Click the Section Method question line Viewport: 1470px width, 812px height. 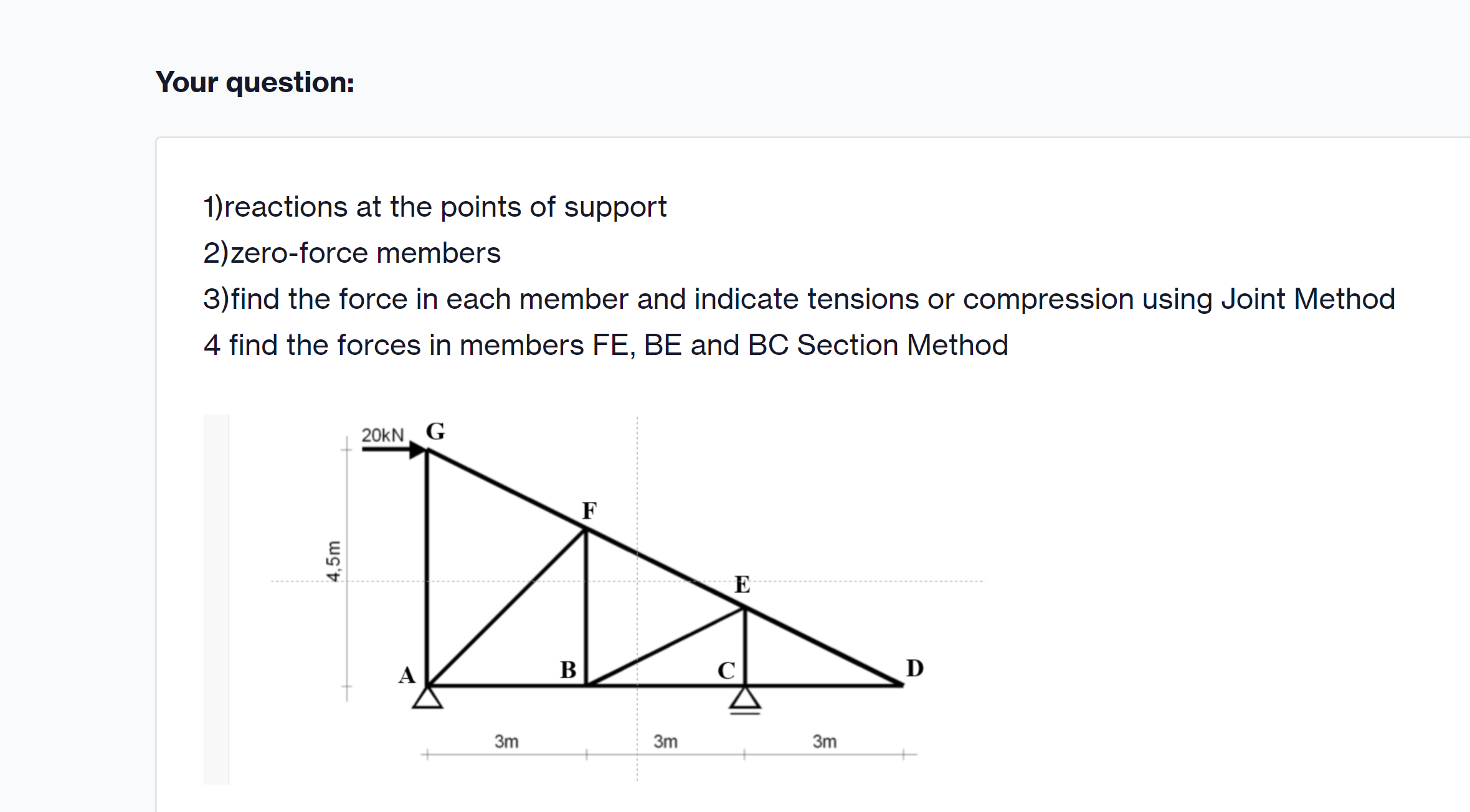pos(605,345)
